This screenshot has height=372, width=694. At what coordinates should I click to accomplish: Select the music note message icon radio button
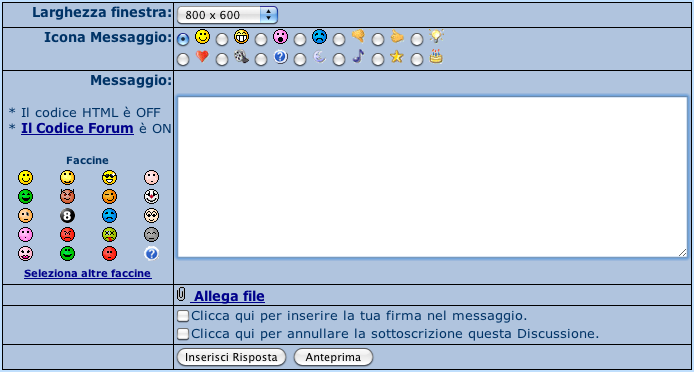tap(339, 59)
